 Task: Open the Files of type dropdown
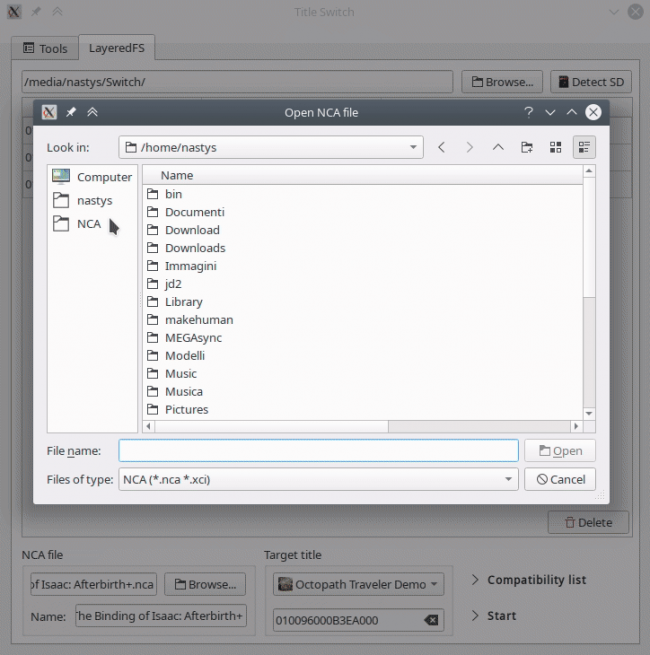point(509,479)
